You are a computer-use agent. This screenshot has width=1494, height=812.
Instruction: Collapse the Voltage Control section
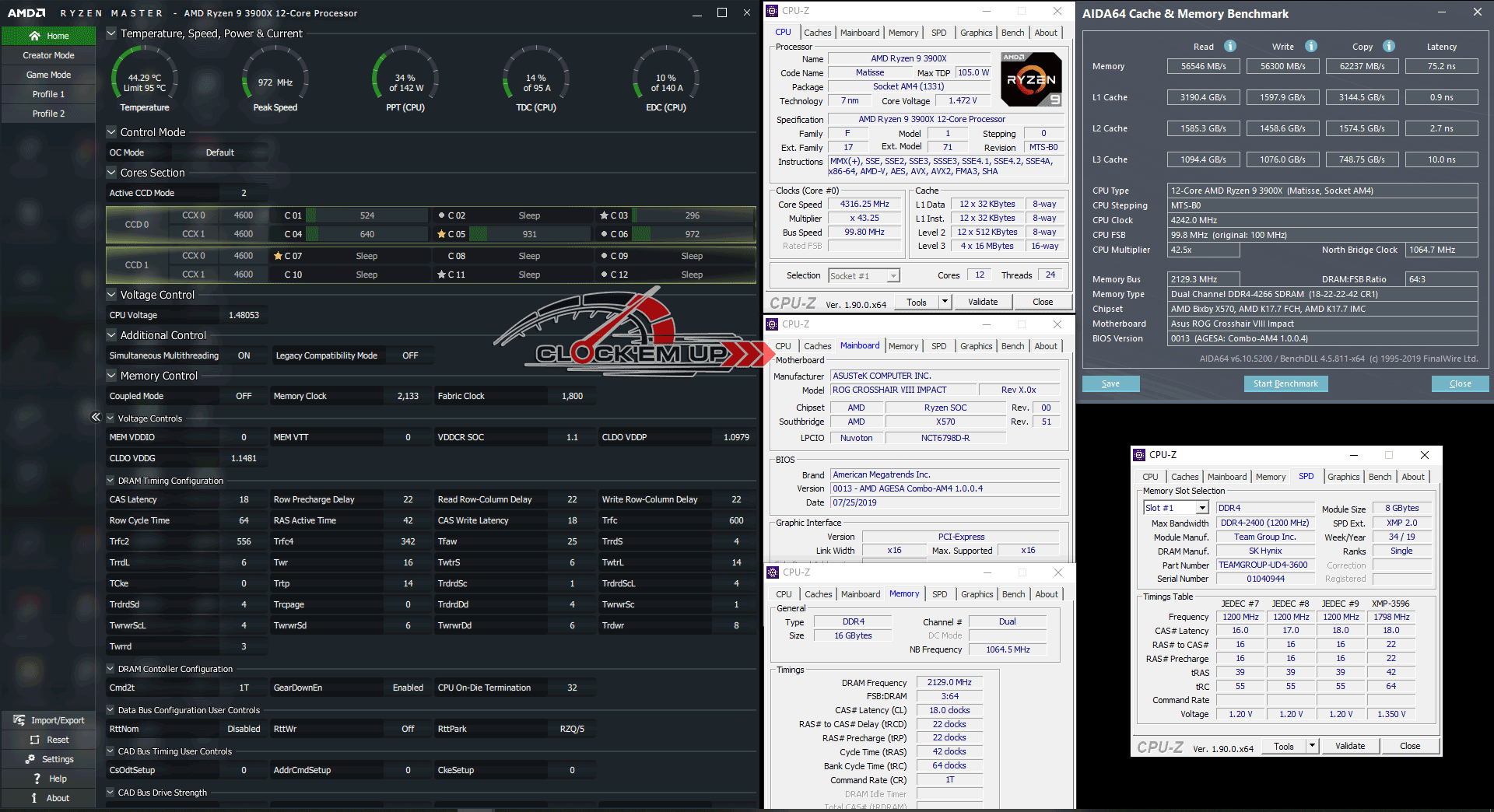pos(111,295)
